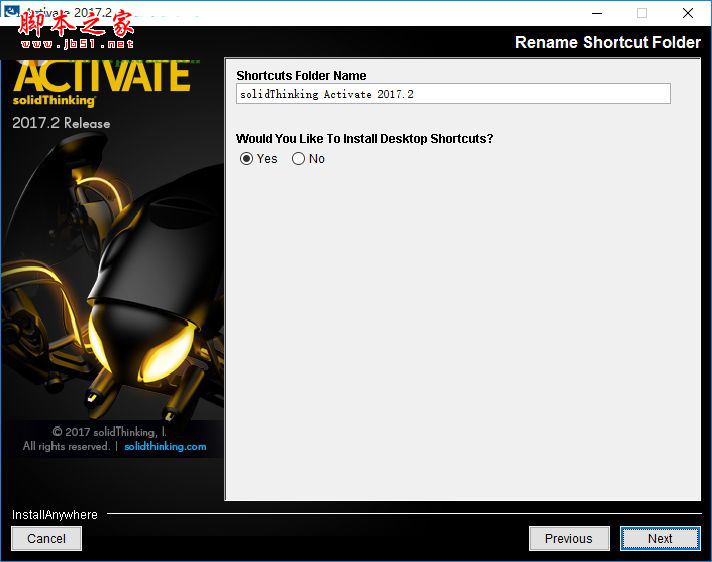Cancel the installation
This screenshot has height=562, width=712.
(x=46, y=538)
